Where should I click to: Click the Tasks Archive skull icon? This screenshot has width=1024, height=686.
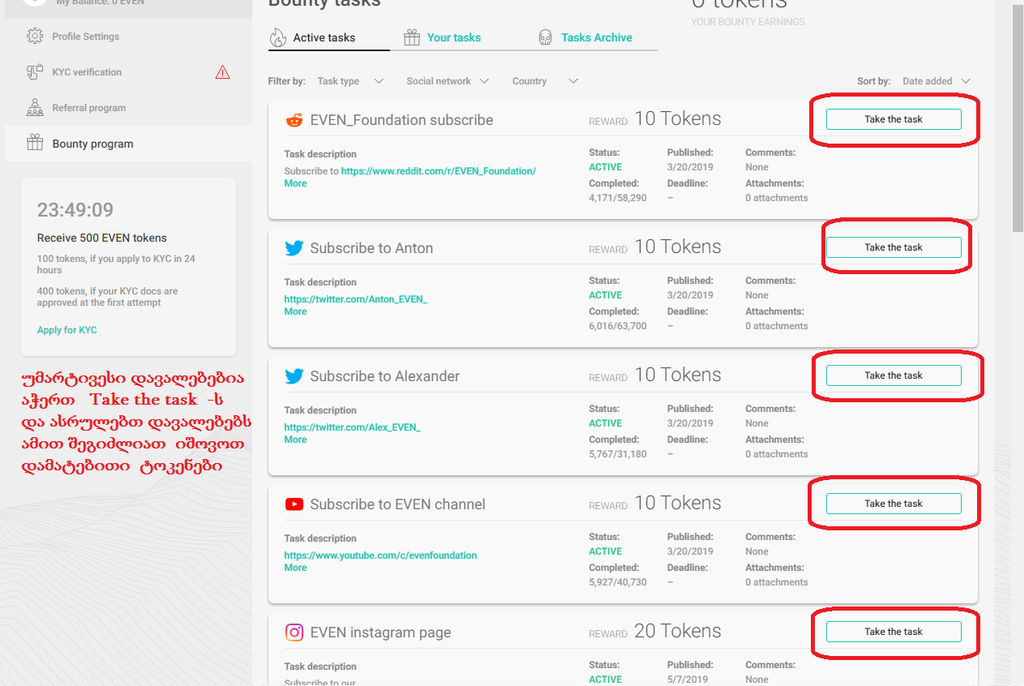(x=545, y=37)
